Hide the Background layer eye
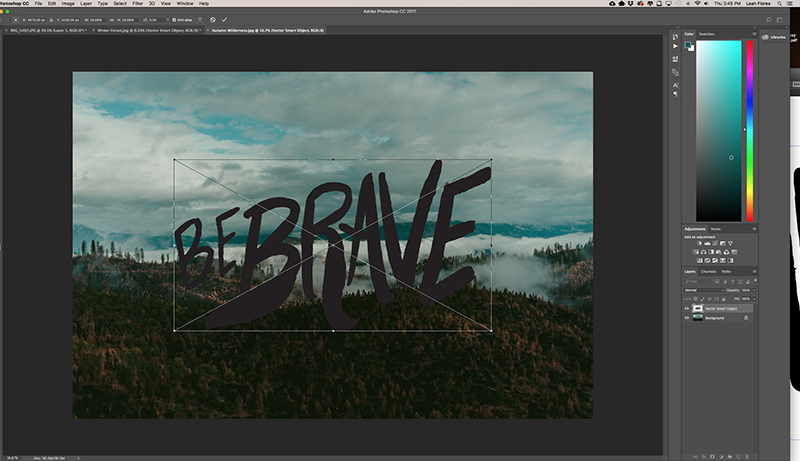Image resolution: width=800 pixels, height=461 pixels. [687, 318]
